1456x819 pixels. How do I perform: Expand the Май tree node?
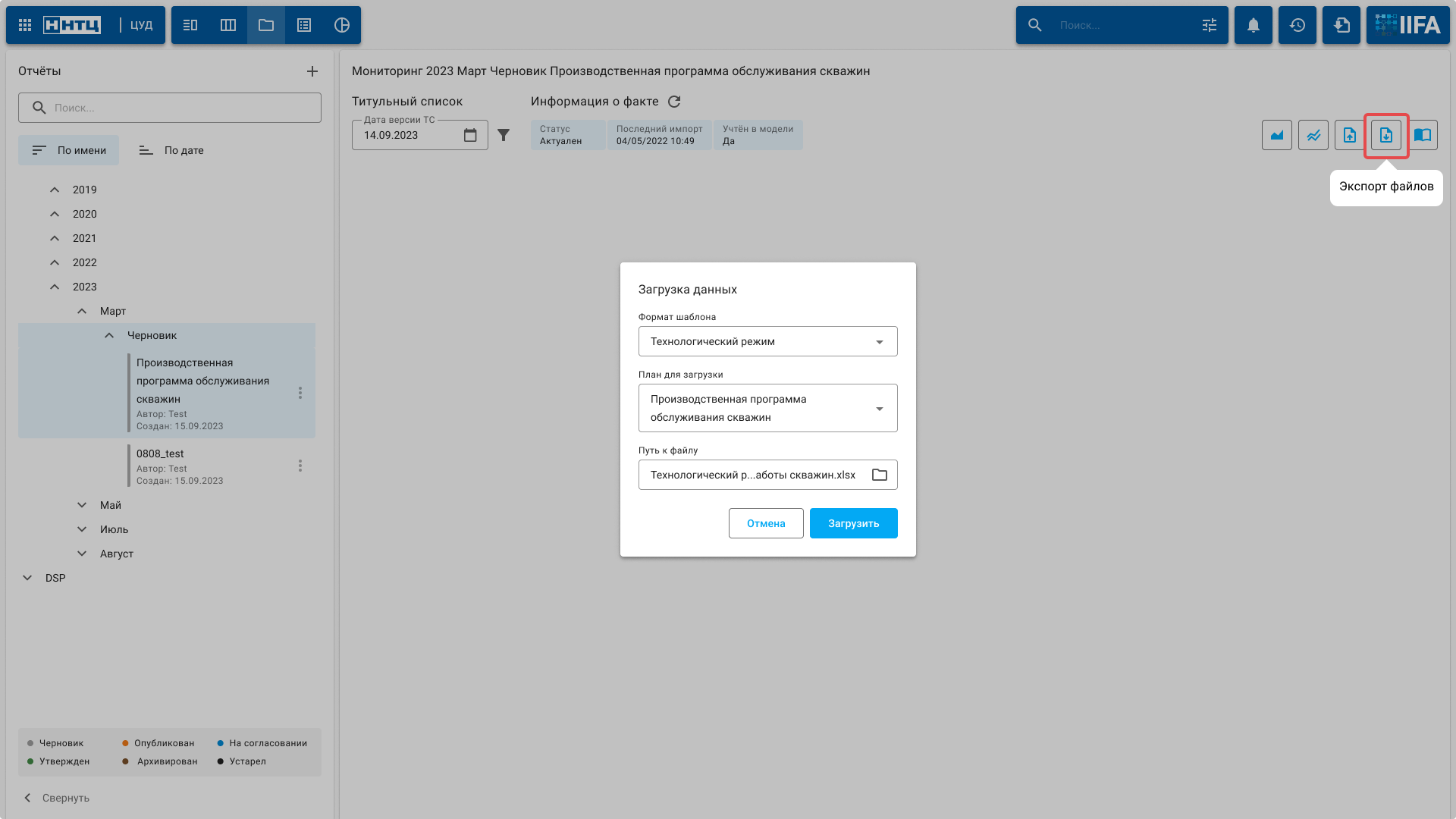pyautogui.click(x=82, y=505)
